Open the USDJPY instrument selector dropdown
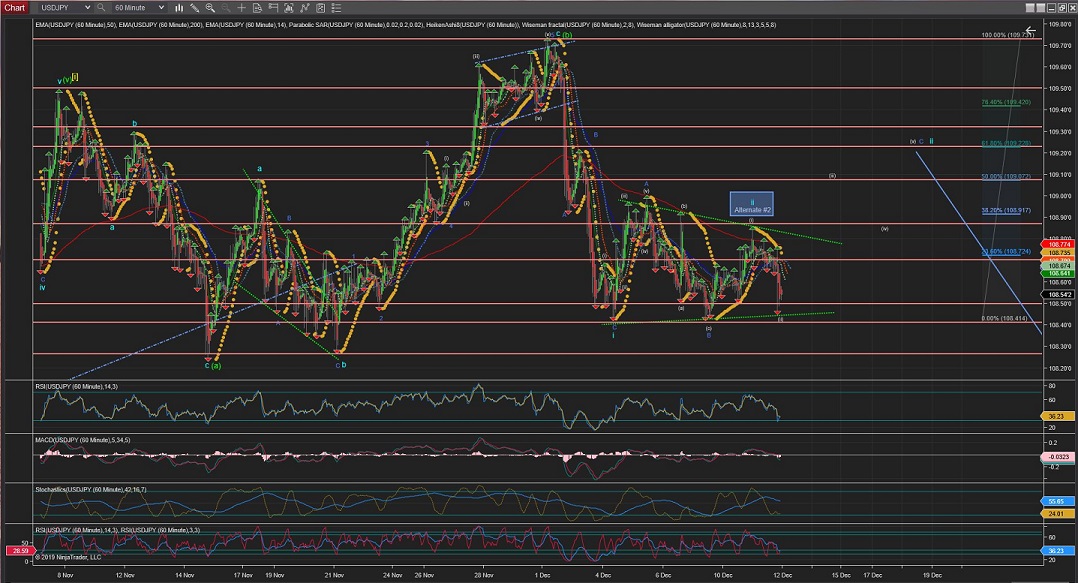Image resolution: width=1078 pixels, height=583 pixels. [x=63, y=8]
